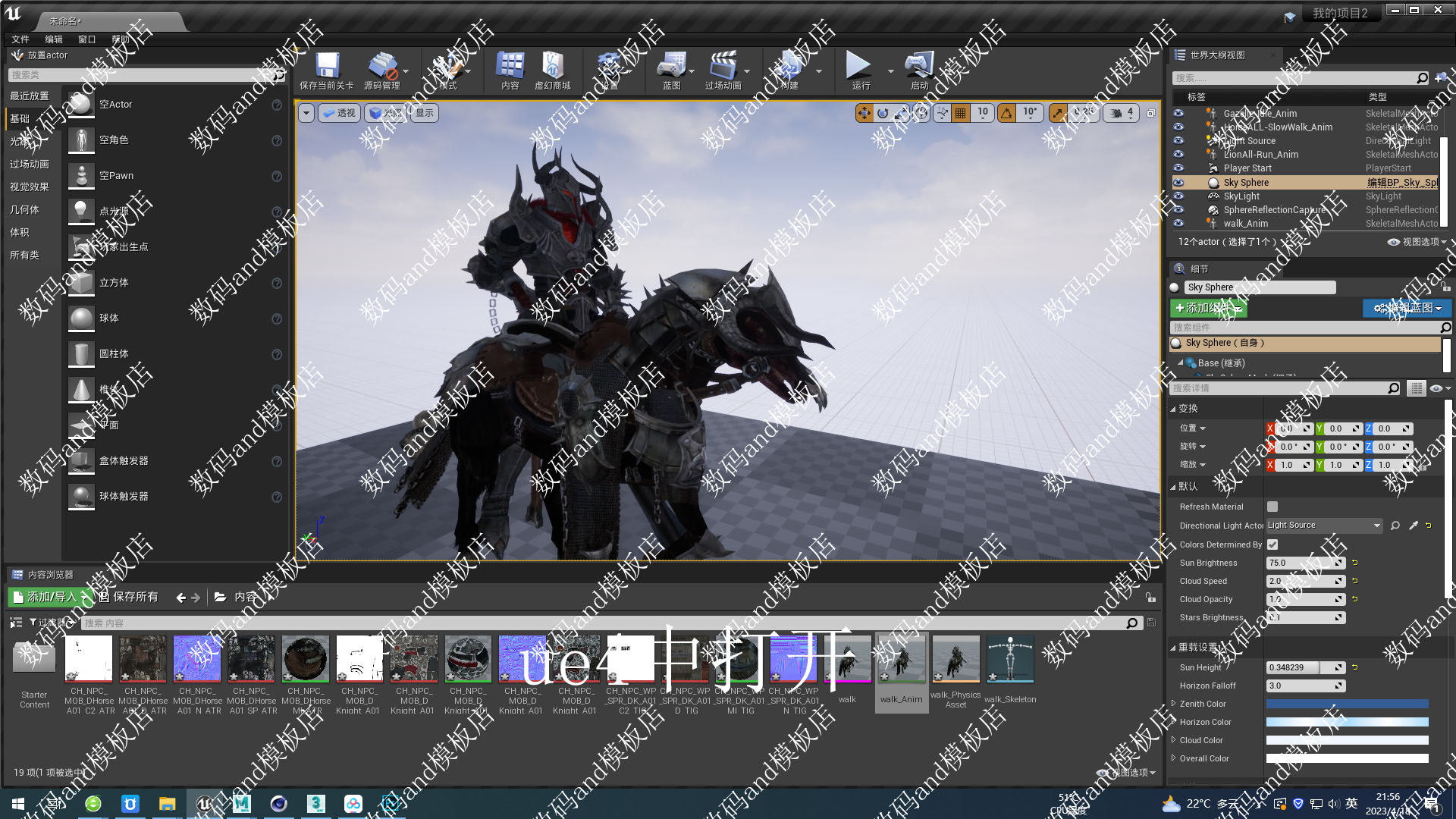Click the 启动 launch icon
The width and height of the screenshot is (1456, 819).
click(x=919, y=65)
